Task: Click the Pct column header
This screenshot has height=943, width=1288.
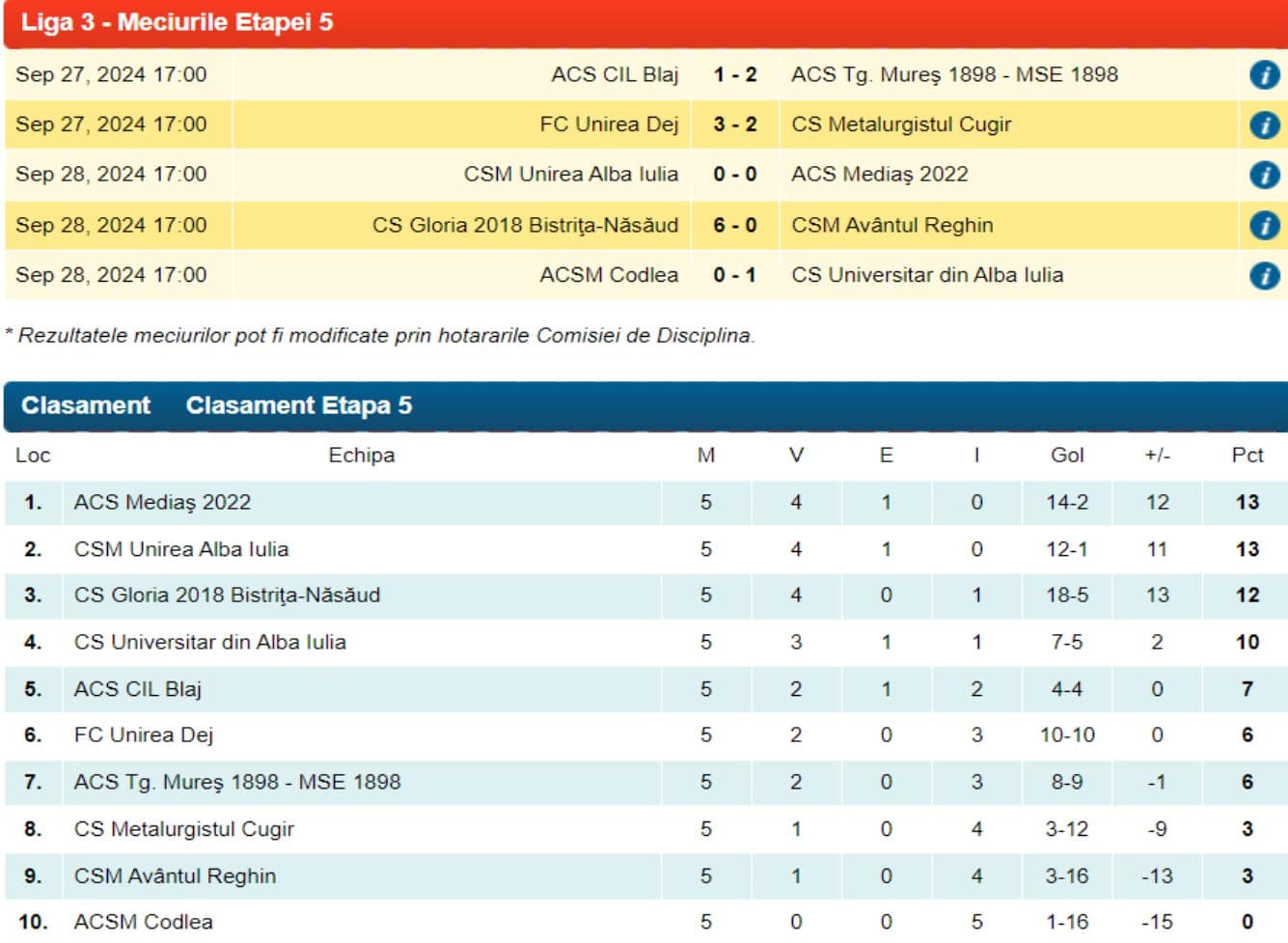Action: [1247, 456]
